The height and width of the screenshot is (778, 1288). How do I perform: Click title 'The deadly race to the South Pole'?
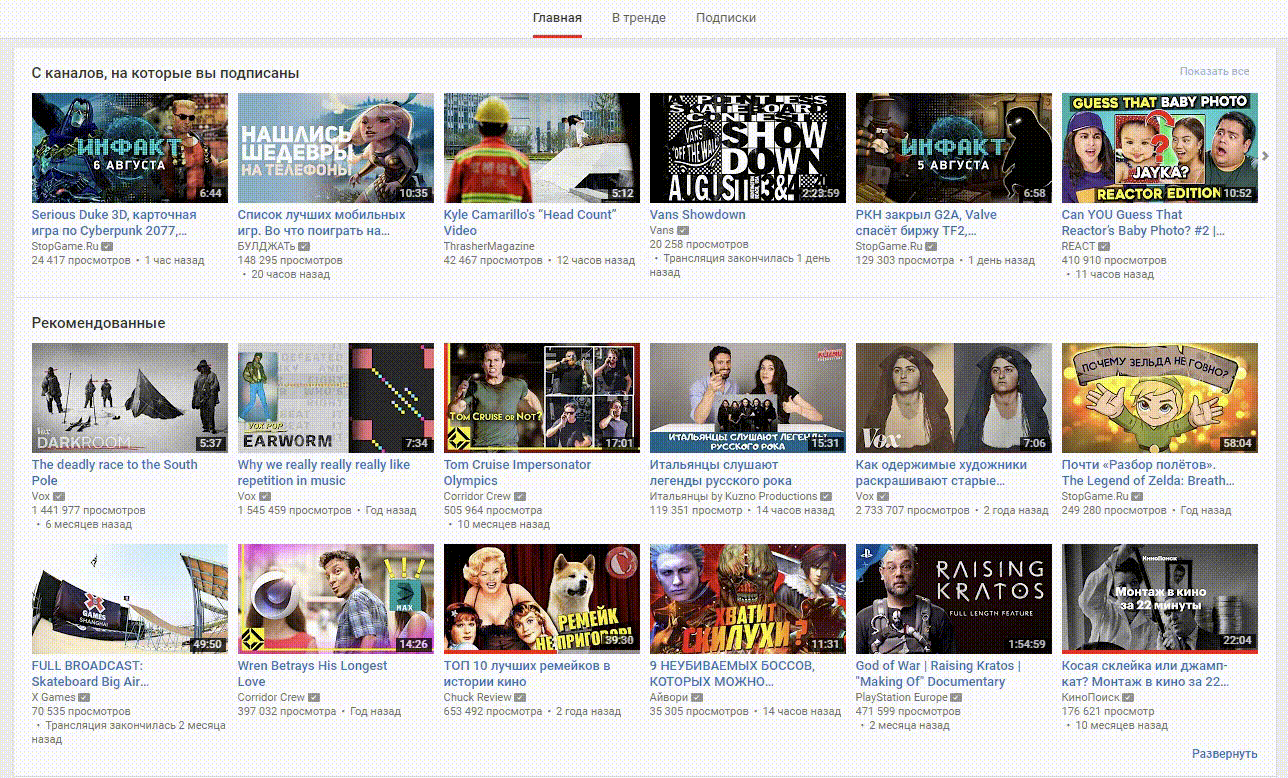[x=115, y=473]
